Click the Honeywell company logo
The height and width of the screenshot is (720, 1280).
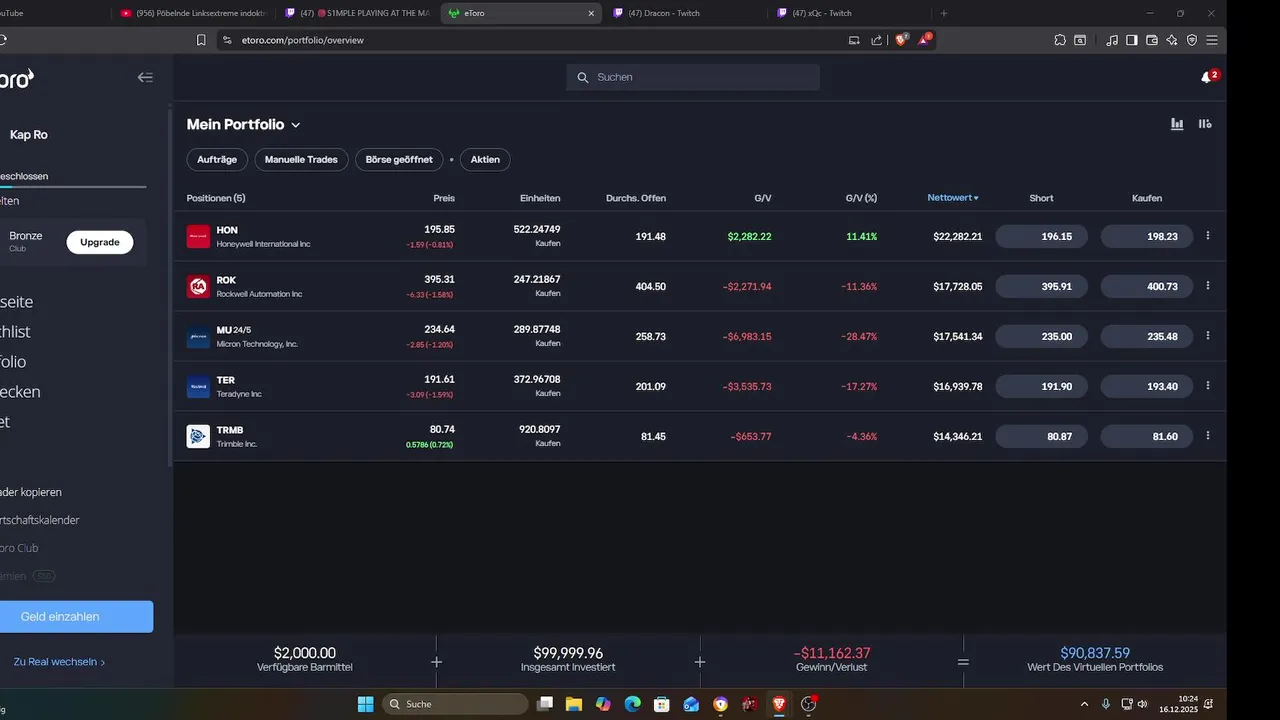198,237
